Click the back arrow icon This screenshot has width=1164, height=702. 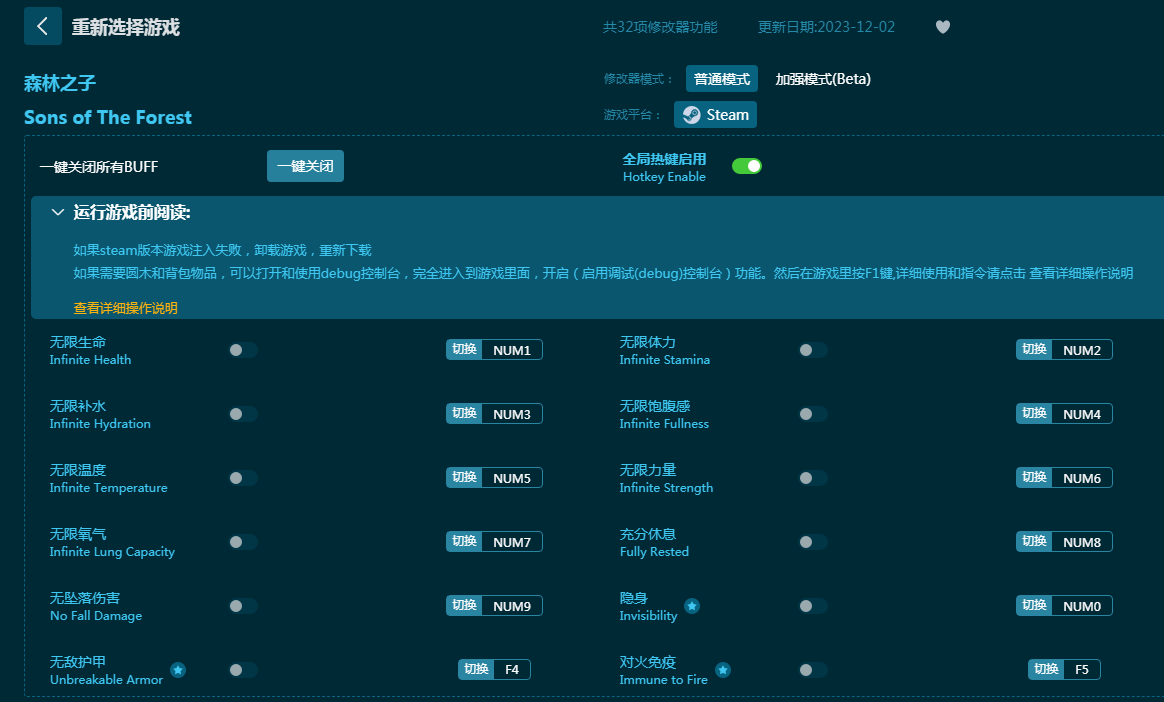(43, 27)
